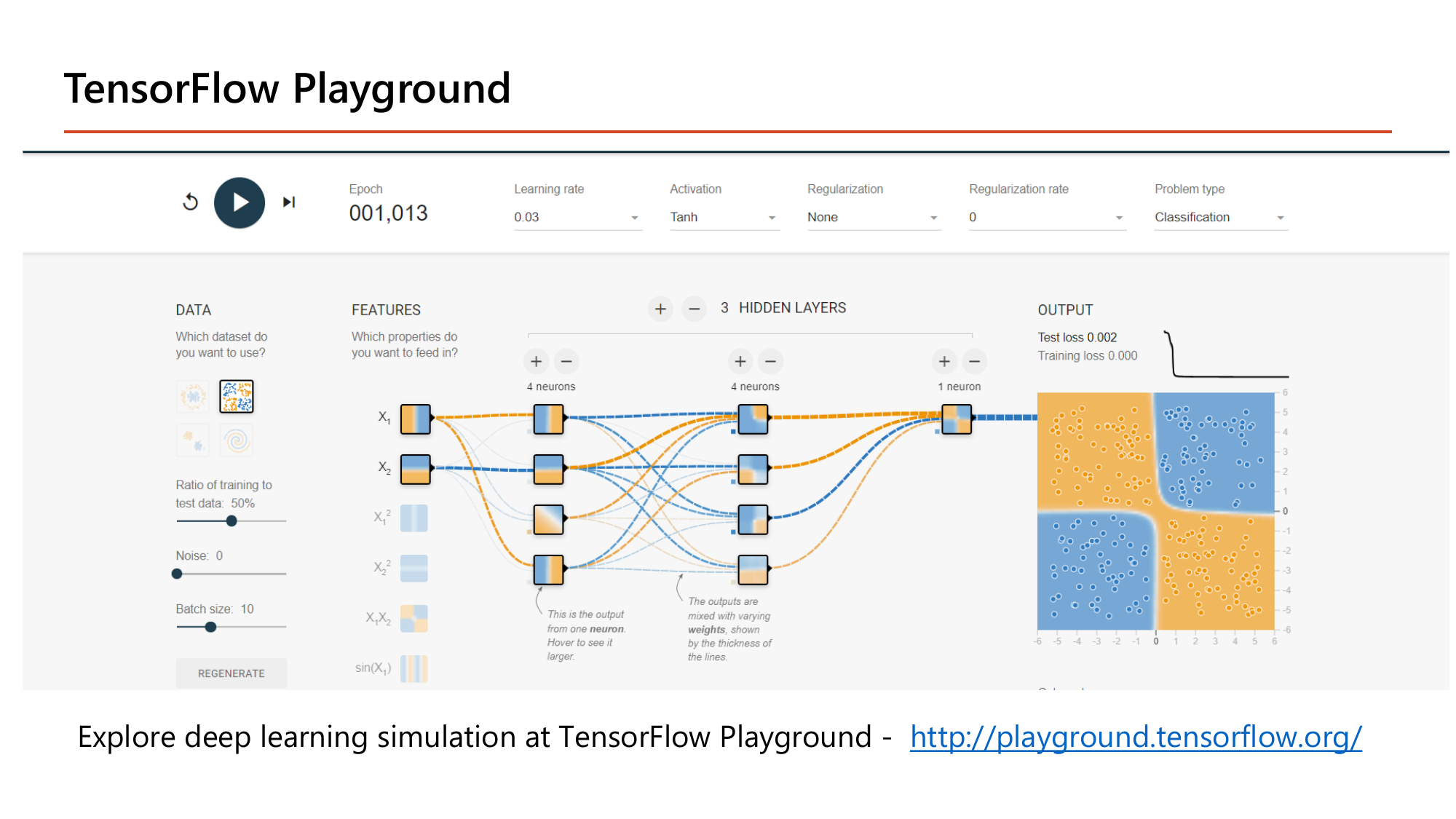Click the single neuron in third layer
Image resolution: width=1456 pixels, height=819 pixels.
(x=957, y=419)
